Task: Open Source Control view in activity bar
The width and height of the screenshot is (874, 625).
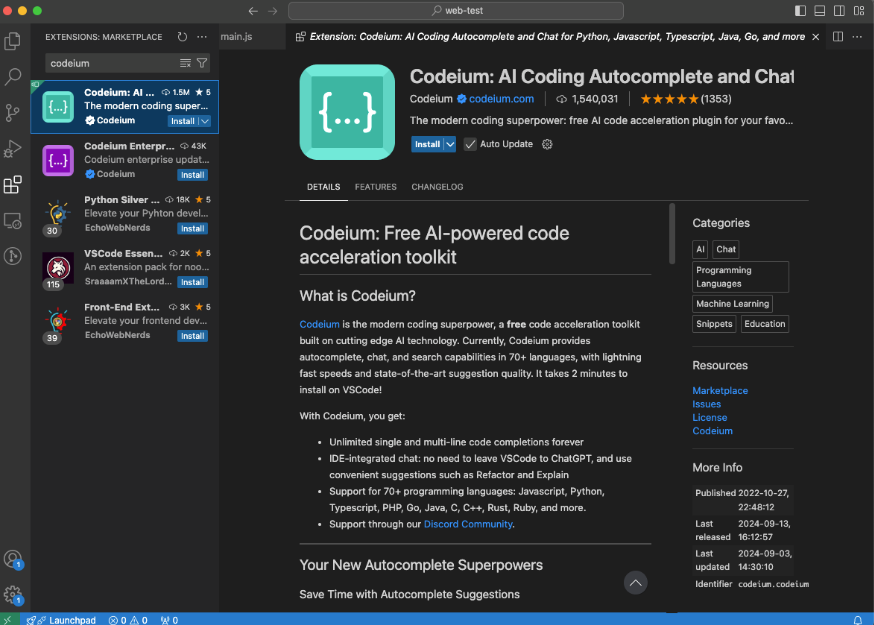Action: 13,112
